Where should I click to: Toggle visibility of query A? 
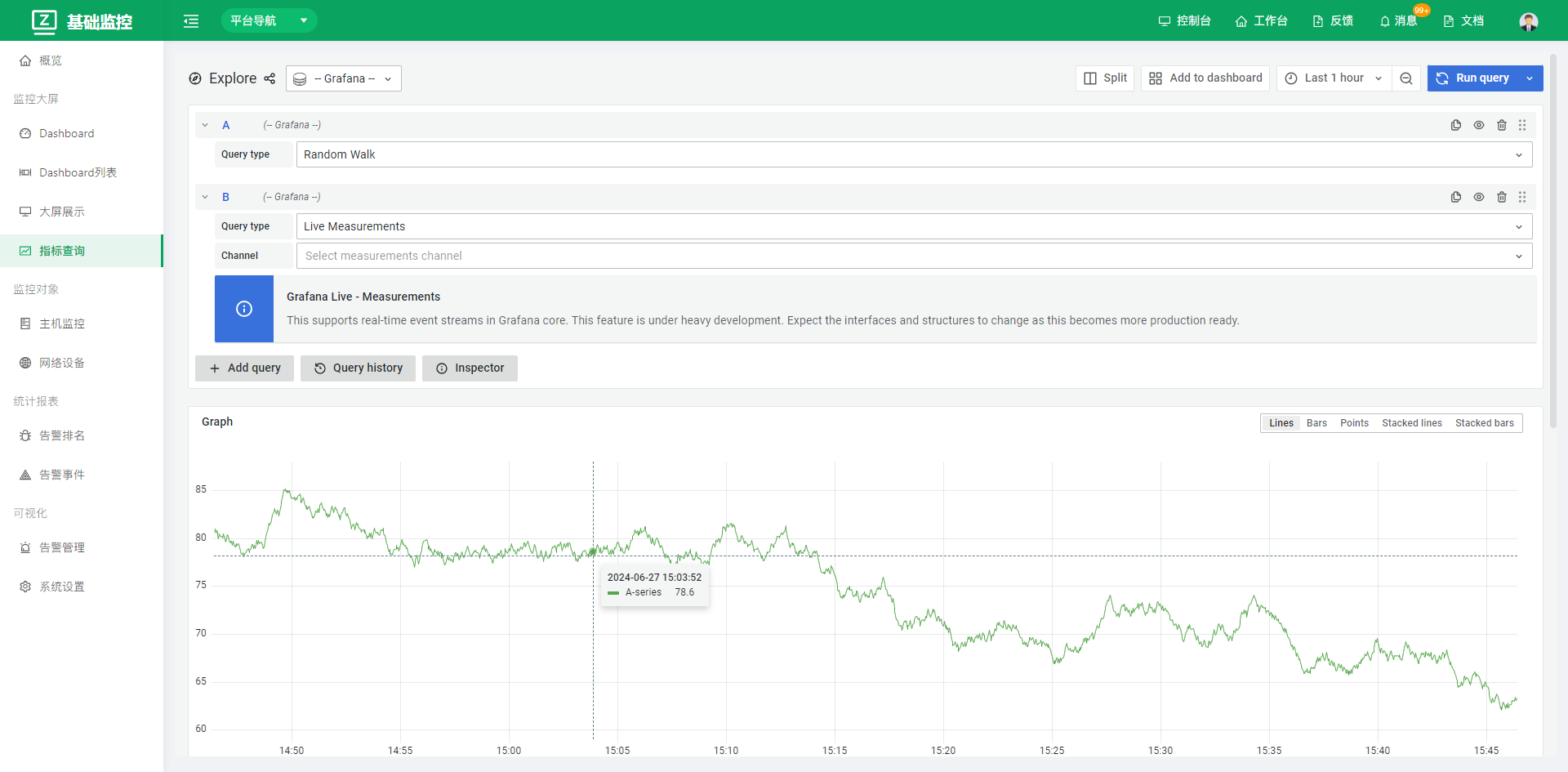1479,125
